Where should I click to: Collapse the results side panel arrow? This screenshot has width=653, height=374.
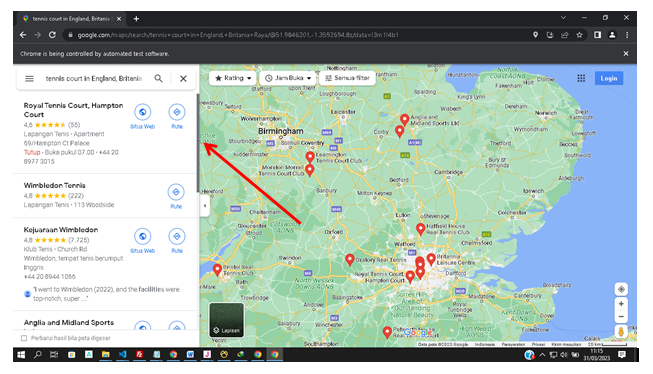click(x=204, y=206)
